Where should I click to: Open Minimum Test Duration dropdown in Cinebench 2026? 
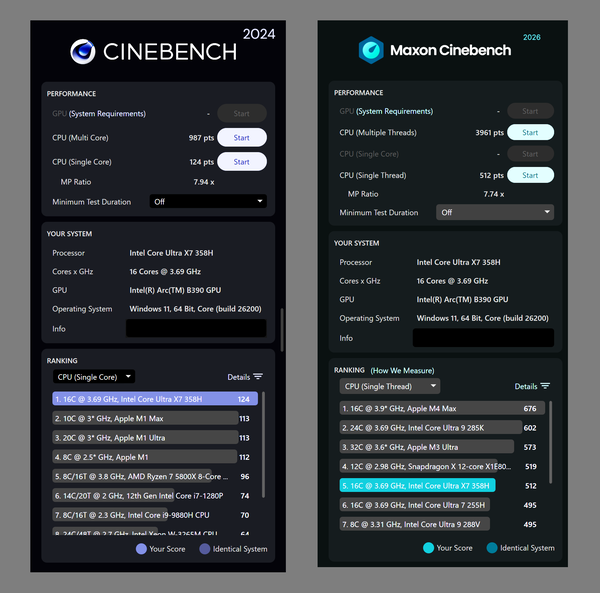point(495,212)
